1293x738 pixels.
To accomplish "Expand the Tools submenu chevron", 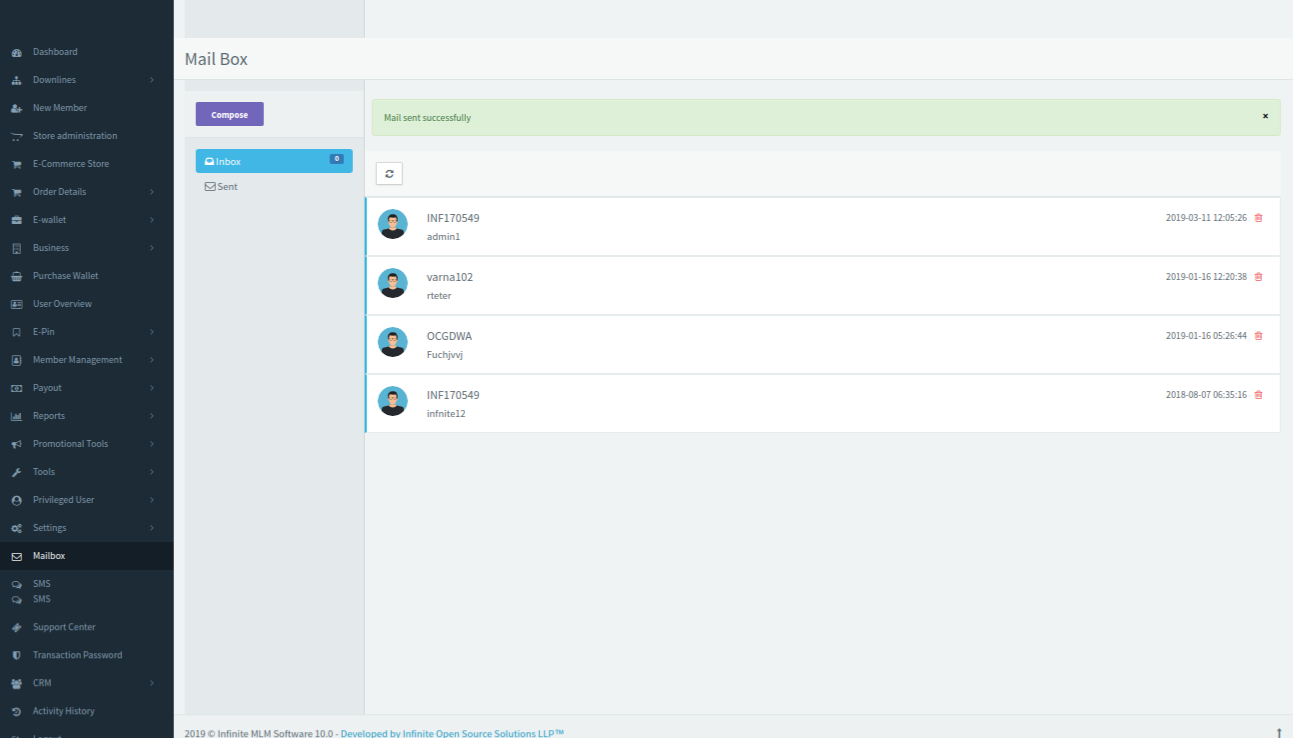I will [x=152, y=472].
